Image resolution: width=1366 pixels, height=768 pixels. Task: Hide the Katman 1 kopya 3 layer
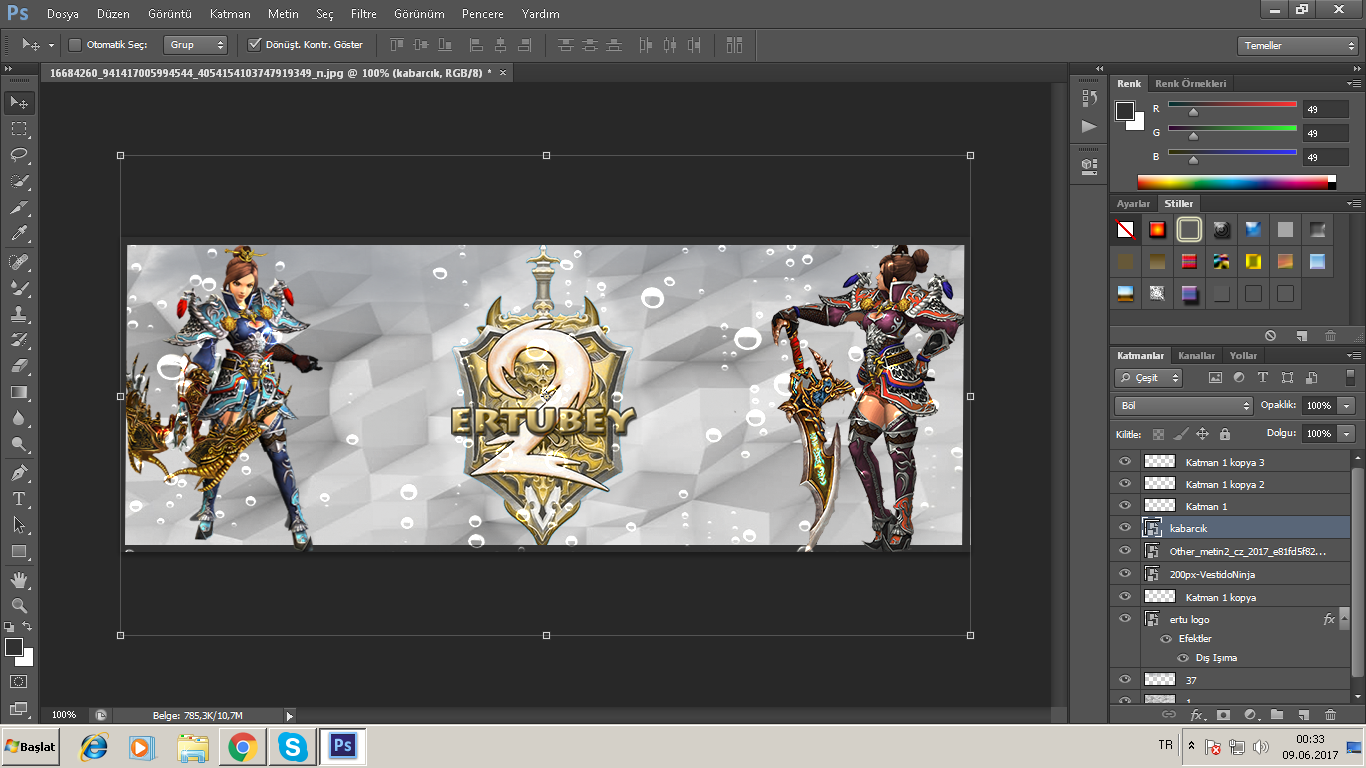tap(1125, 462)
